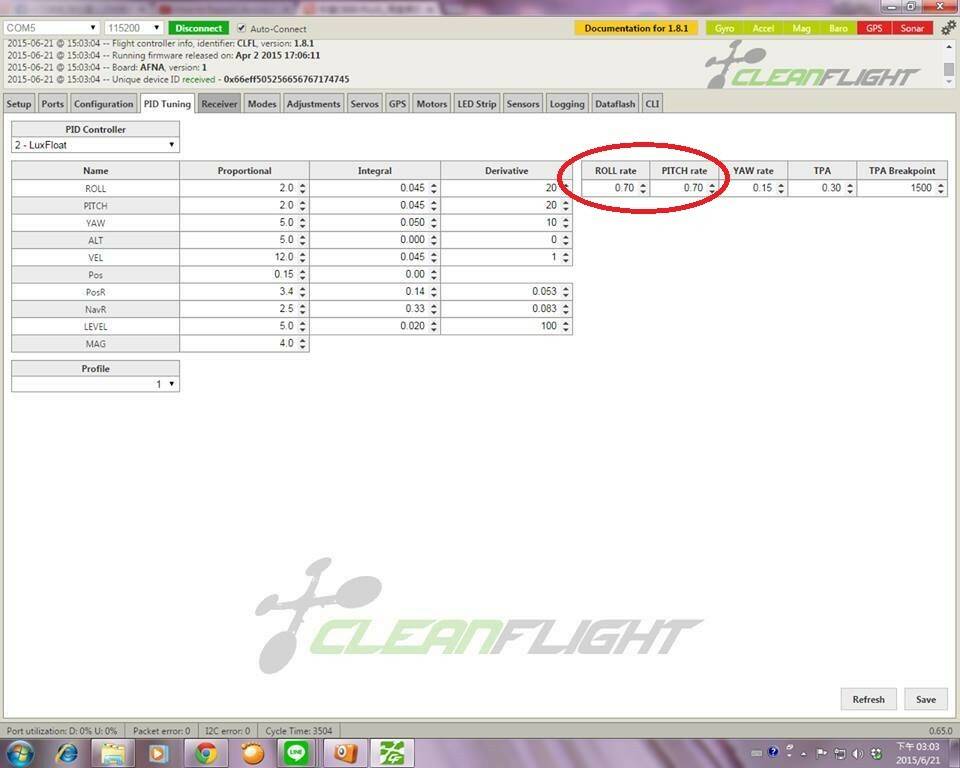Switch to the Setup tab
This screenshot has width=960, height=768.
(19, 104)
